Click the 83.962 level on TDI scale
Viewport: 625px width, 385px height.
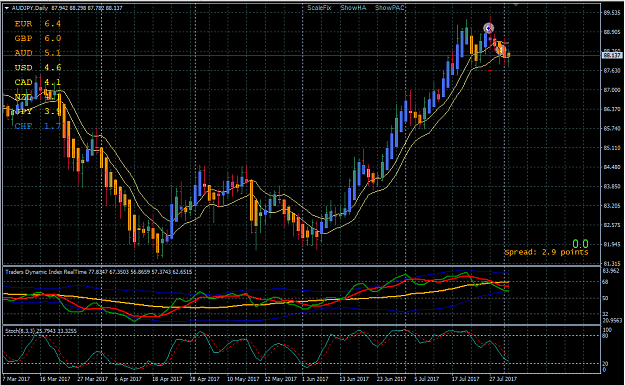tap(611, 271)
